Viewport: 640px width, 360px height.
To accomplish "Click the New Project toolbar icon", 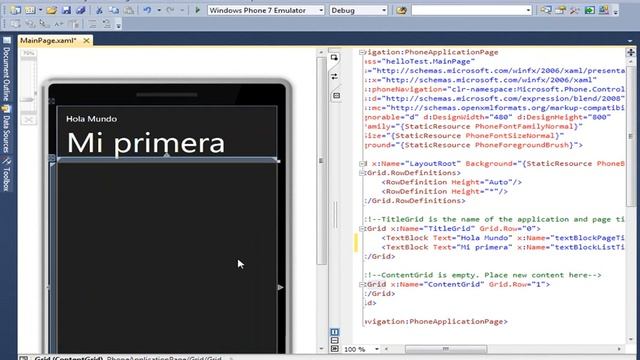I will tap(16, 10).
